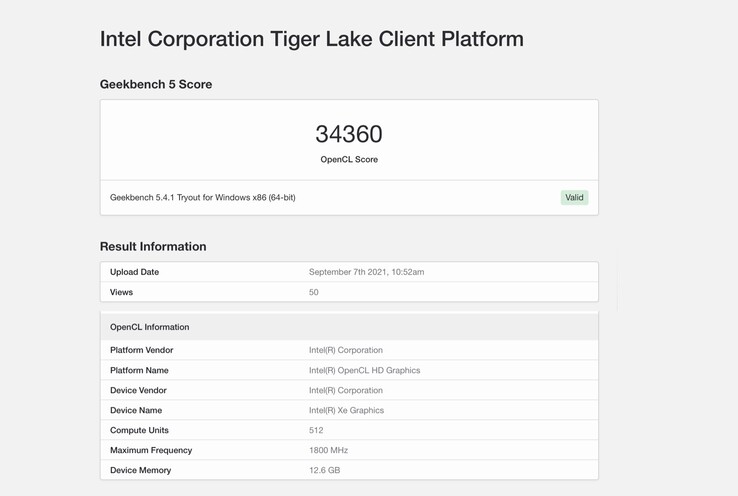Select the Device Vendor label

point(138,390)
